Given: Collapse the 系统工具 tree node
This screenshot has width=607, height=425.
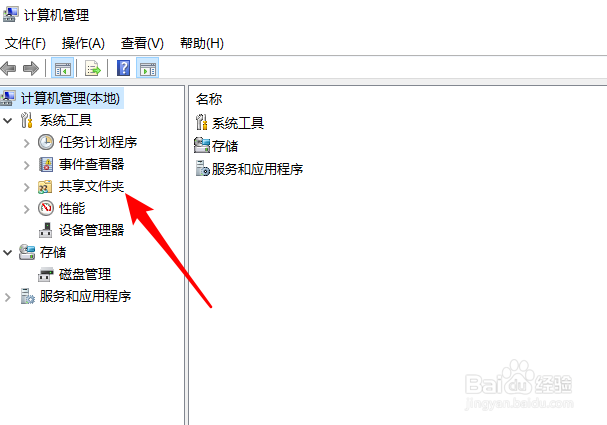Looking at the screenshot, I should coord(8,121).
